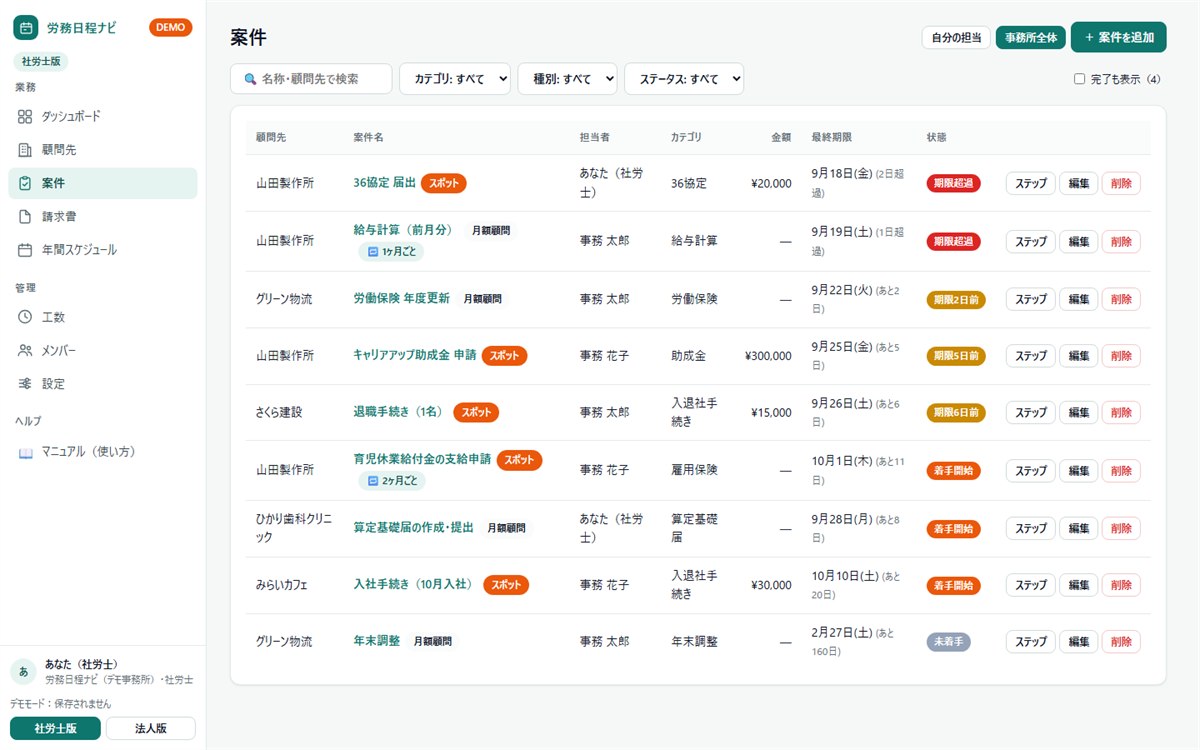Click the 月額顧問 tag on 年末調整 row
The height and width of the screenshot is (750, 1200).
click(433, 641)
